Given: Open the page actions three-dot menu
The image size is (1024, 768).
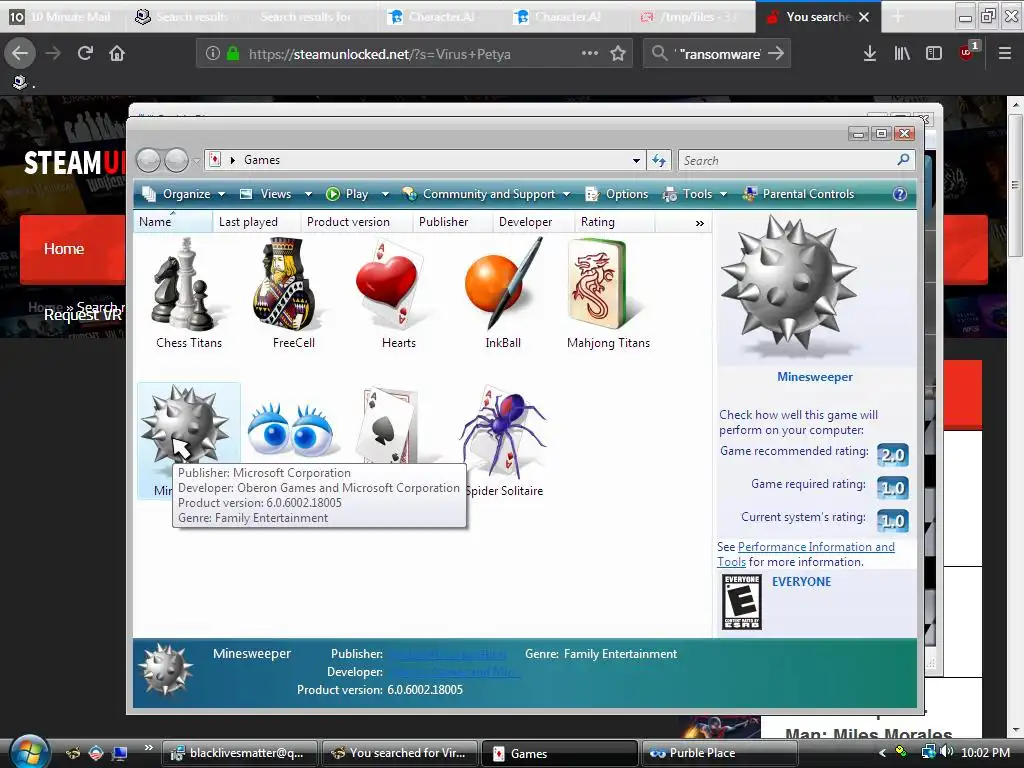Looking at the screenshot, I should pyautogui.click(x=590, y=53).
